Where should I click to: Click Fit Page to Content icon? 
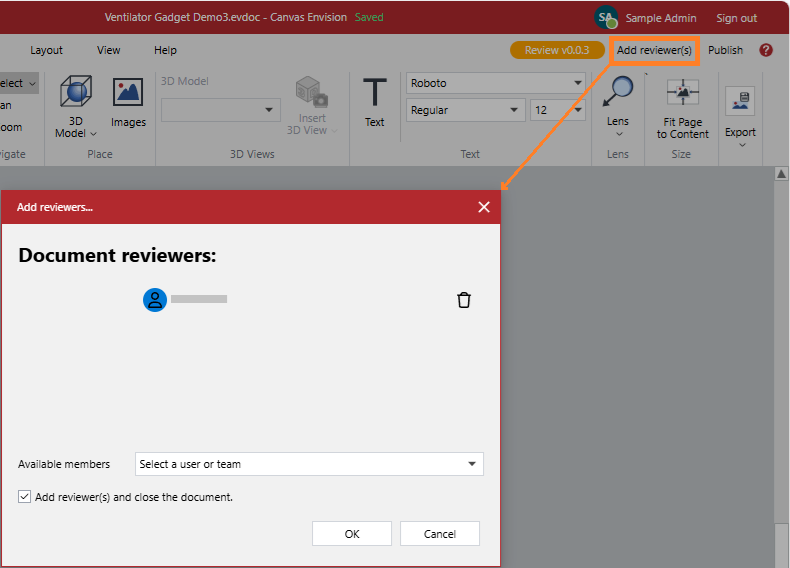(683, 92)
